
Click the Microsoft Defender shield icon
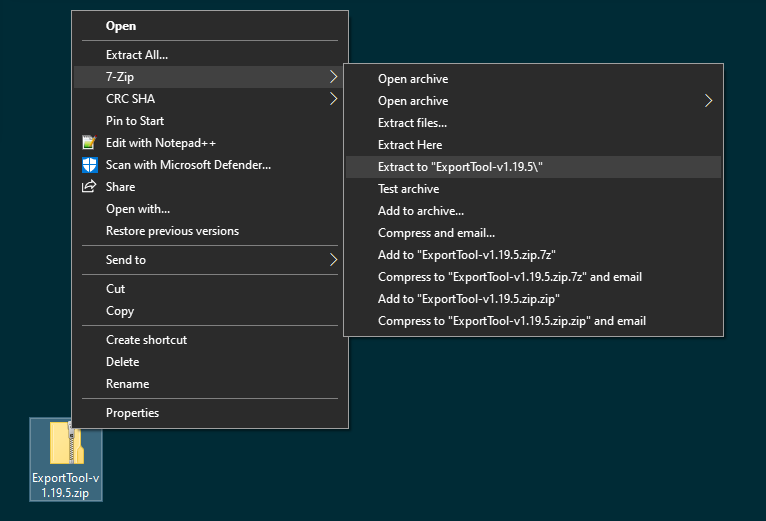click(89, 165)
